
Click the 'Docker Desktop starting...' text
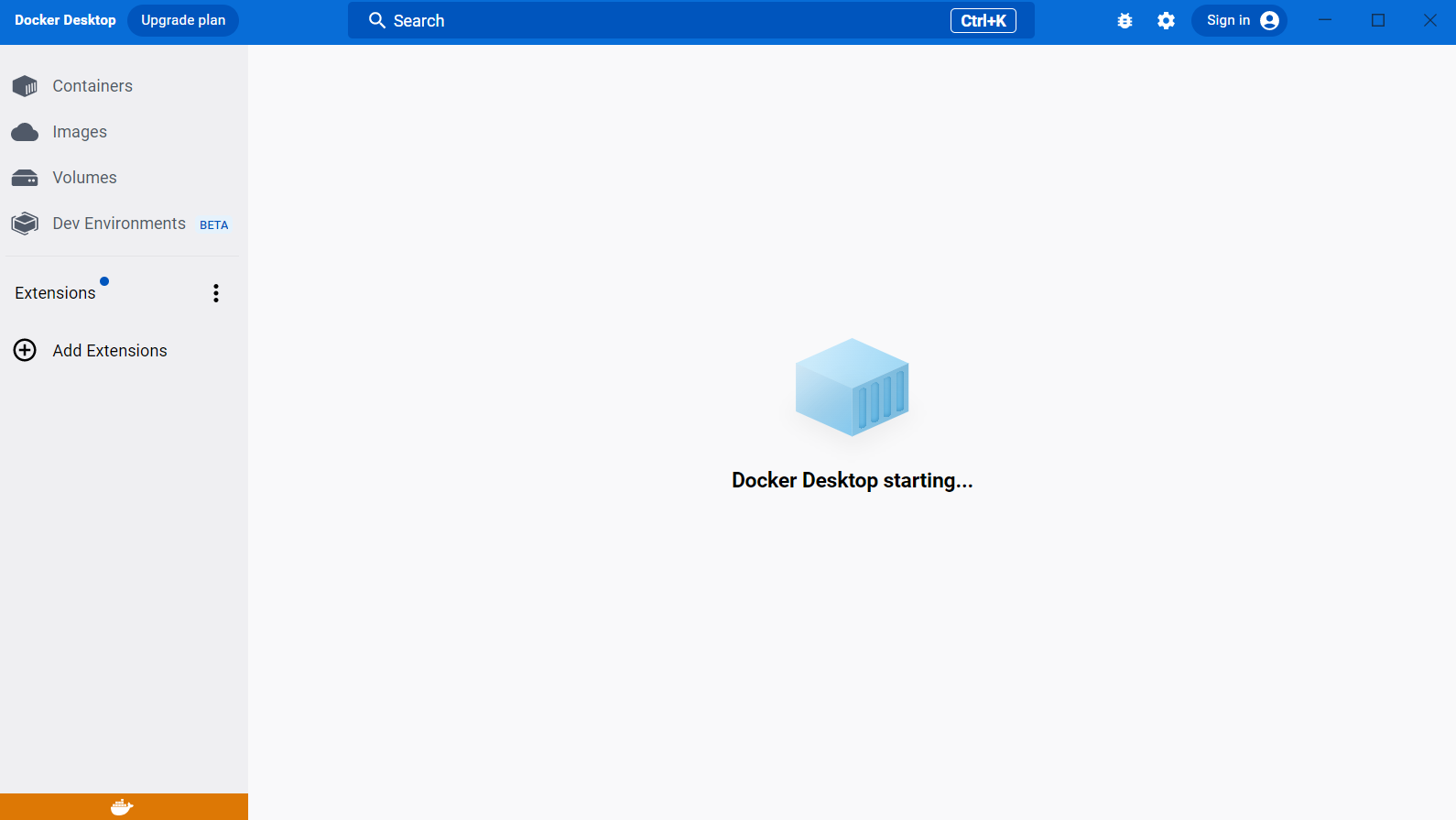(853, 480)
